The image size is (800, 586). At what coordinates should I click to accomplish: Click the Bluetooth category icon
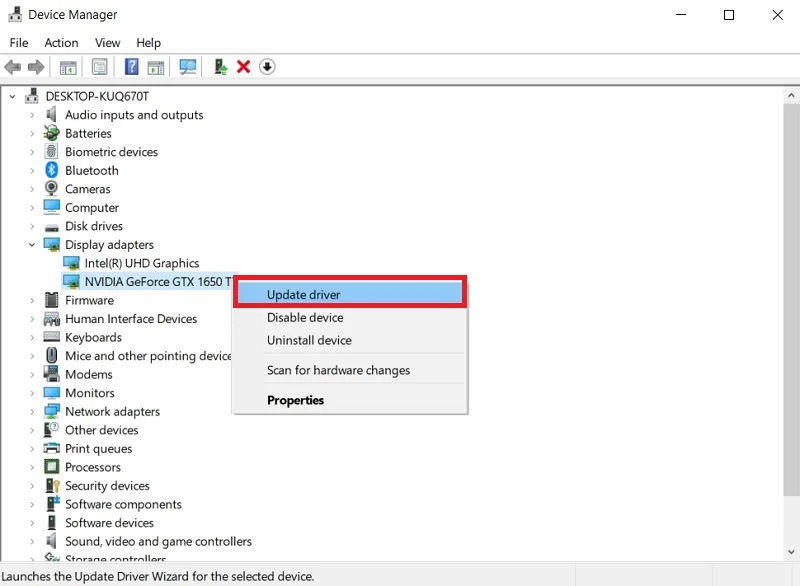tap(52, 170)
